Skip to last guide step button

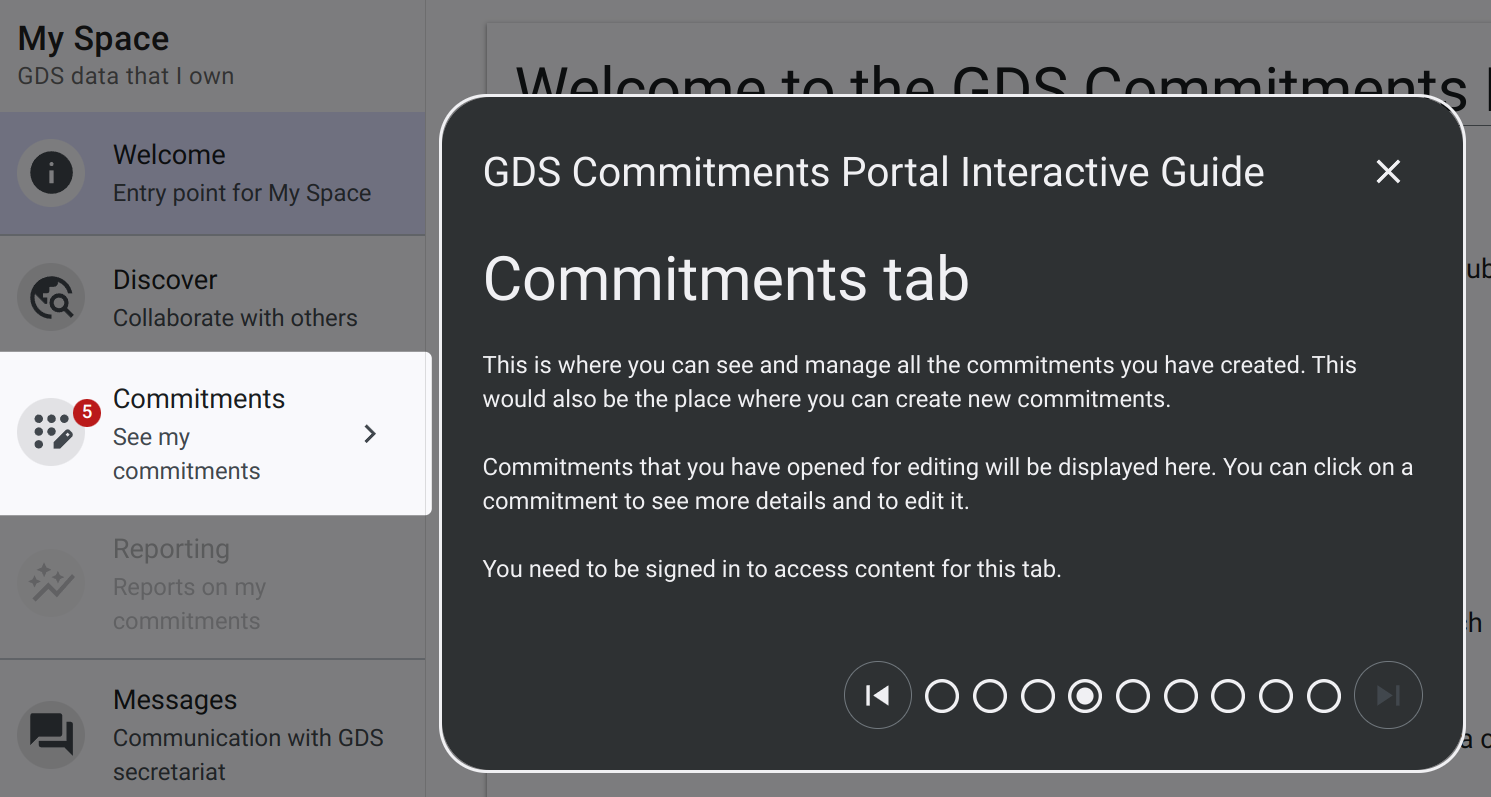1388,695
